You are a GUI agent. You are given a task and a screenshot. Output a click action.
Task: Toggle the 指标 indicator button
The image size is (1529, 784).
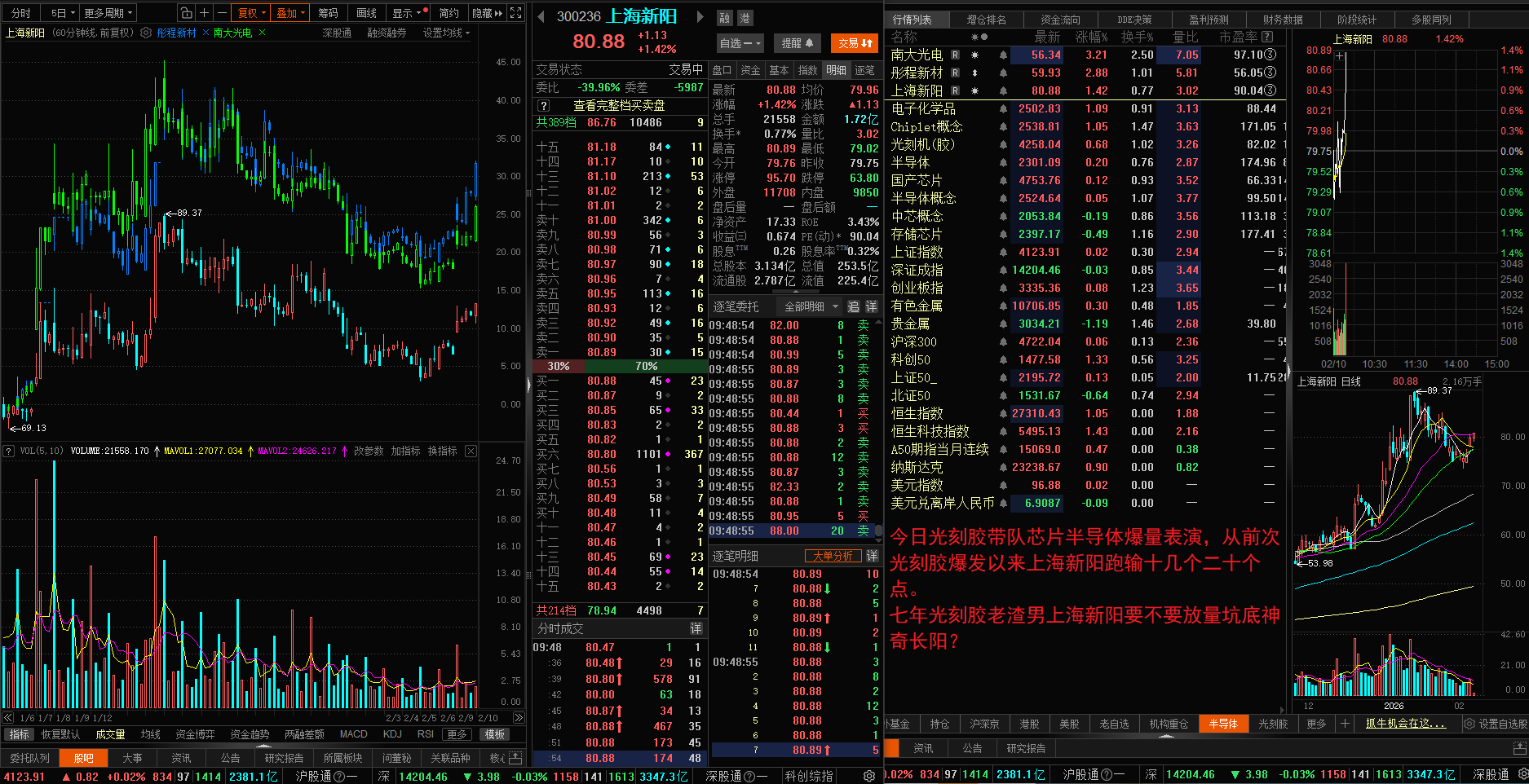tap(20, 734)
